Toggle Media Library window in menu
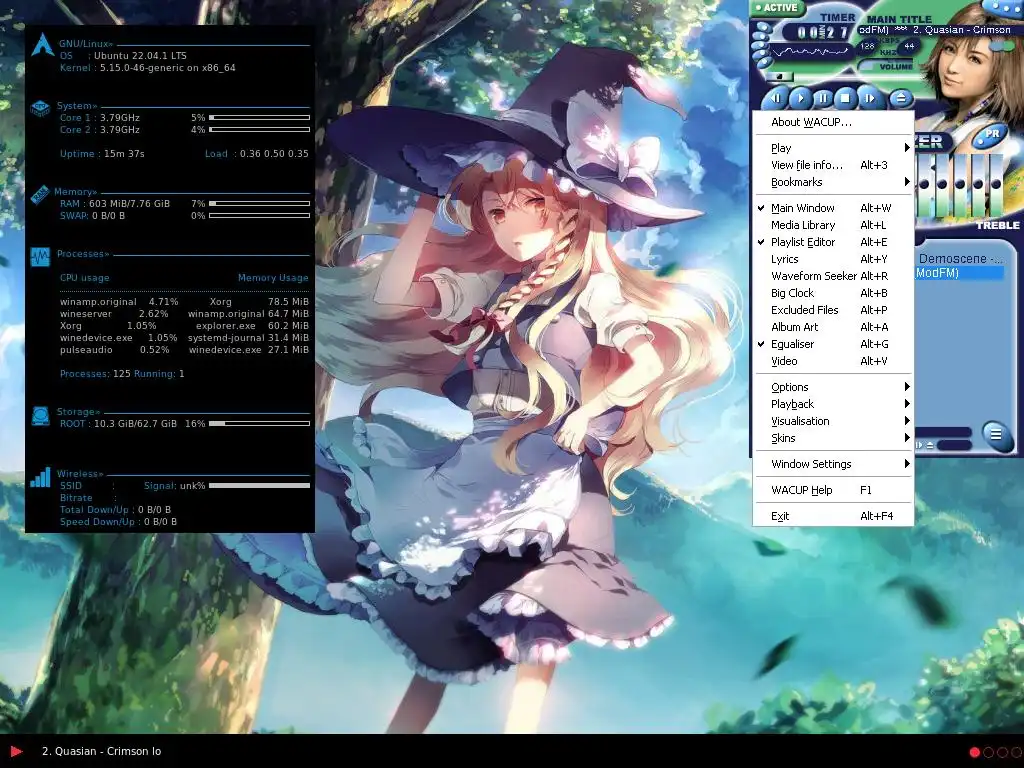 [833, 225]
